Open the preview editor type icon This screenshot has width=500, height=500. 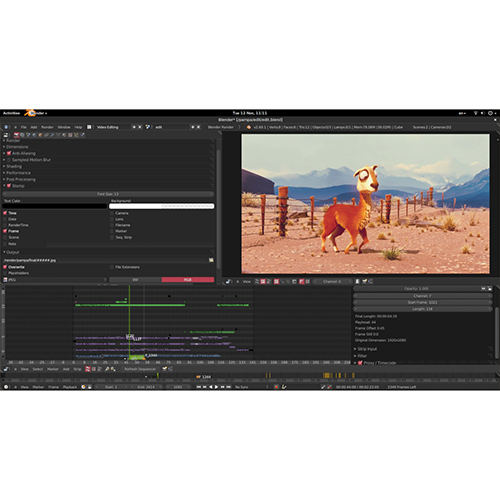[x=228, y=282]
